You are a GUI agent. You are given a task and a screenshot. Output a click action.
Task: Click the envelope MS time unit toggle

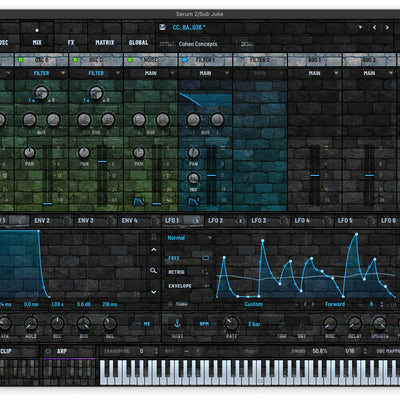click(147, 324)
